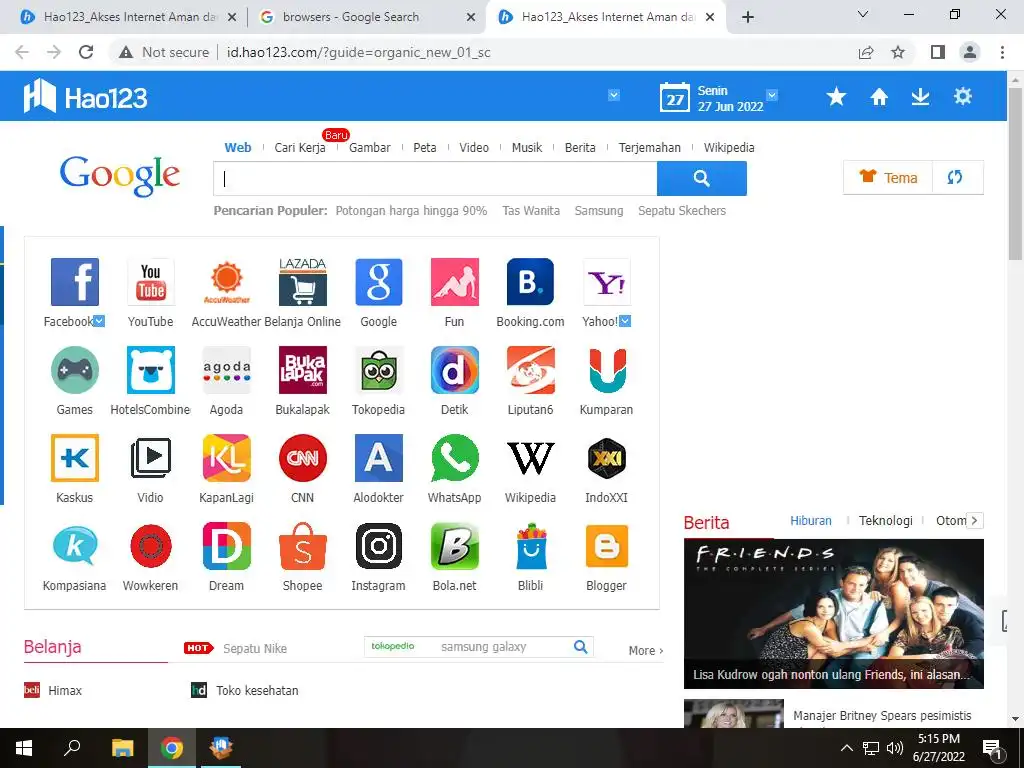This screenshot has width=1024, height=768.
Task: Bookmark this page with star icon
Action: [899, 52]
